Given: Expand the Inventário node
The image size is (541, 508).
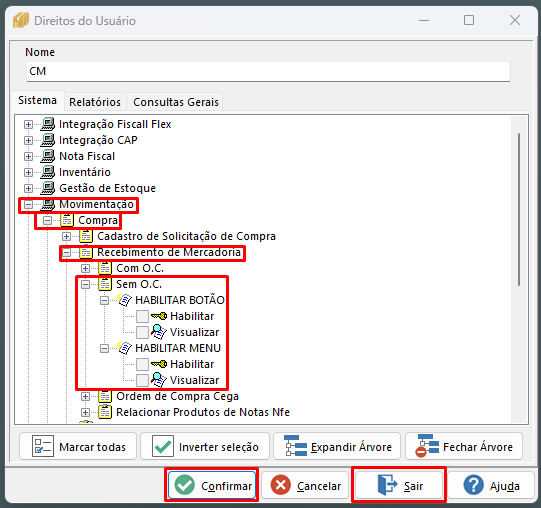Looking at the screenshot, I should 29,172.
